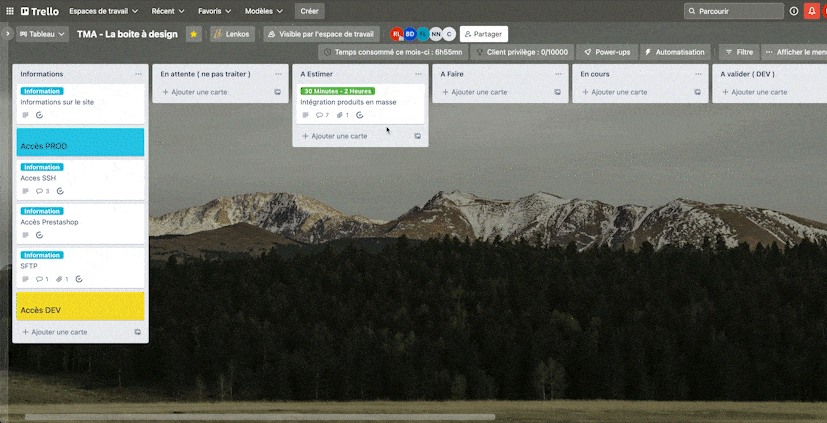Open the Modèles dropdown menu
This screenshot has height=423, width=827.
point(264,11)
